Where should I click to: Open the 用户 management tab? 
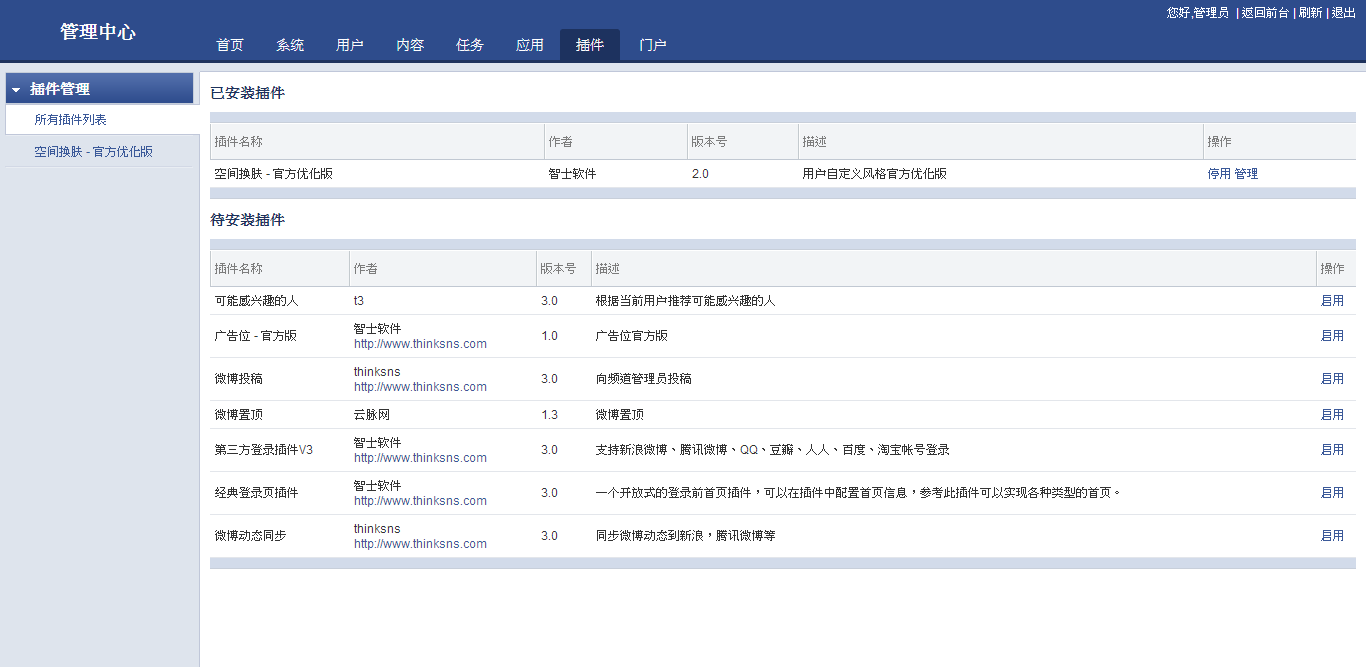350,45
